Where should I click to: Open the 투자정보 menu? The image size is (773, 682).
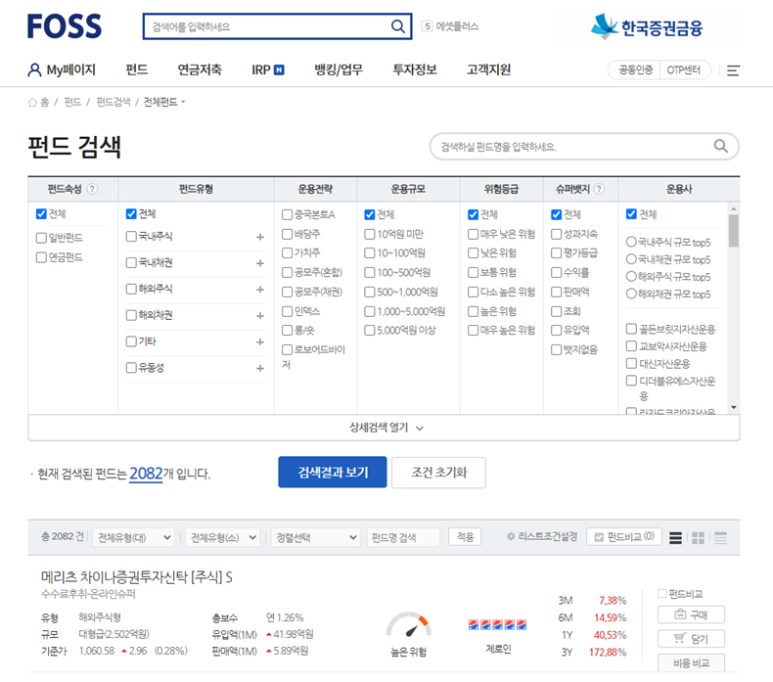(x=415, y=70)
